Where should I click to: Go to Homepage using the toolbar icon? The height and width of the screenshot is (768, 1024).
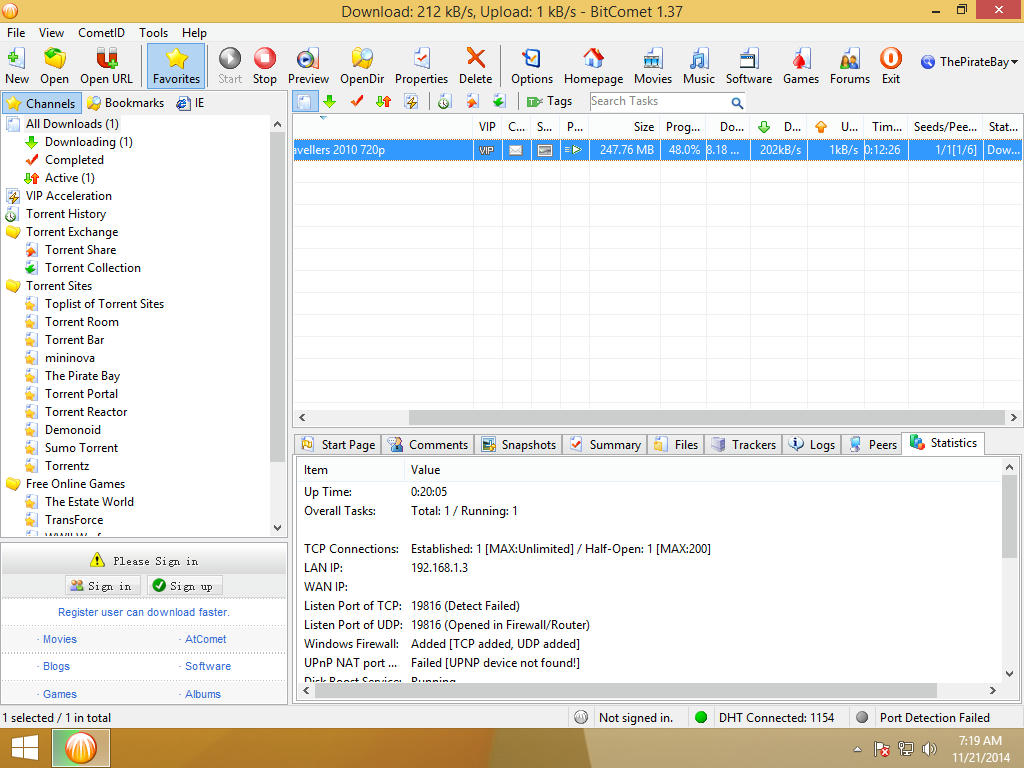pyautogui.click(x=594, y=66)
